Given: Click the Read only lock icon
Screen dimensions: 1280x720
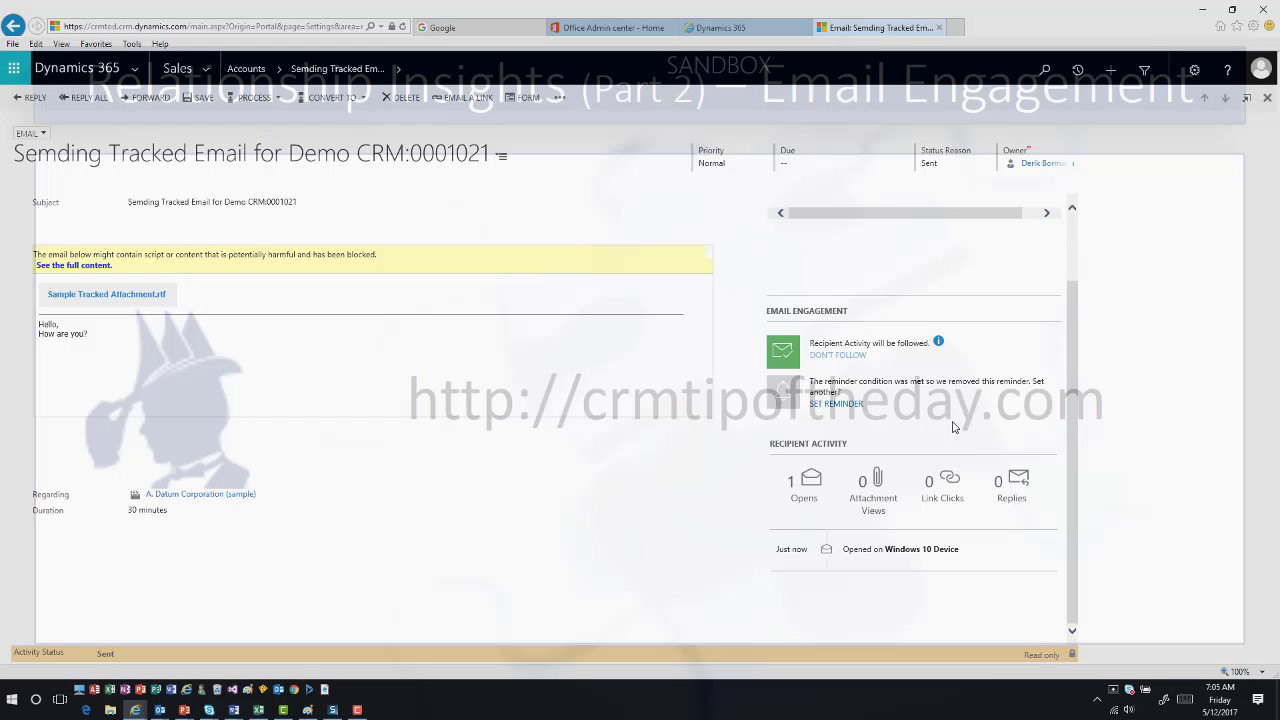Looking at the screenshot, I should 1072,654.
